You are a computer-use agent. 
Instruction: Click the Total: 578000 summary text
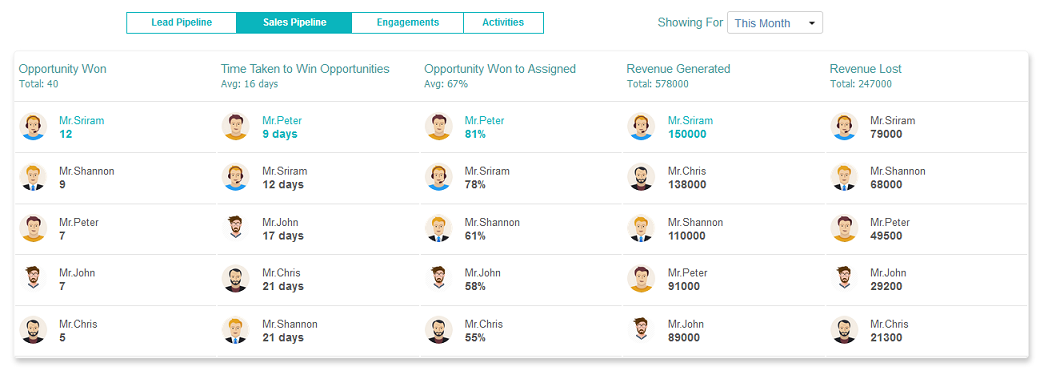658,84
